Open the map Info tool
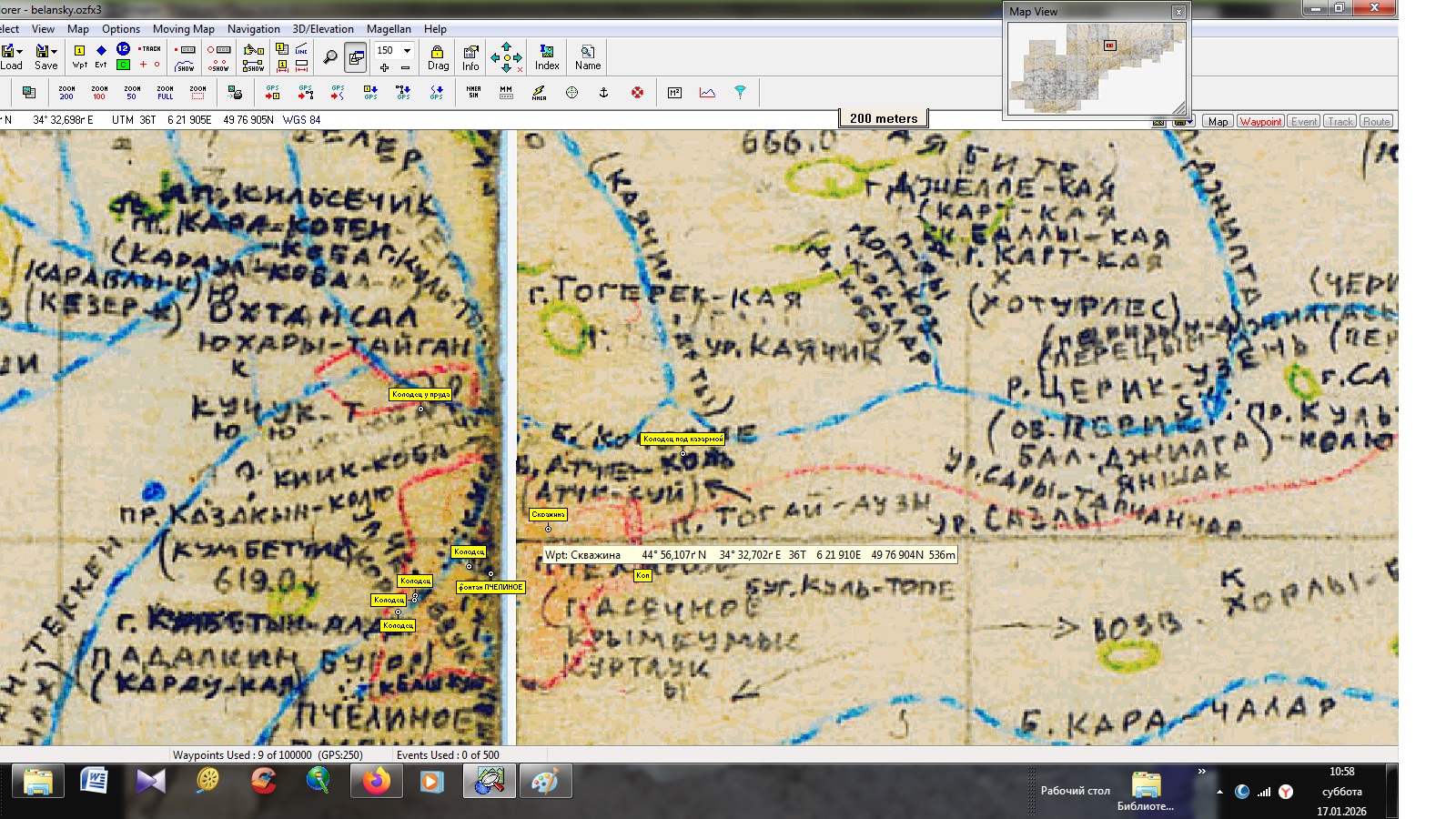The height and width of the screenshot is (819, 1456). 470,56
